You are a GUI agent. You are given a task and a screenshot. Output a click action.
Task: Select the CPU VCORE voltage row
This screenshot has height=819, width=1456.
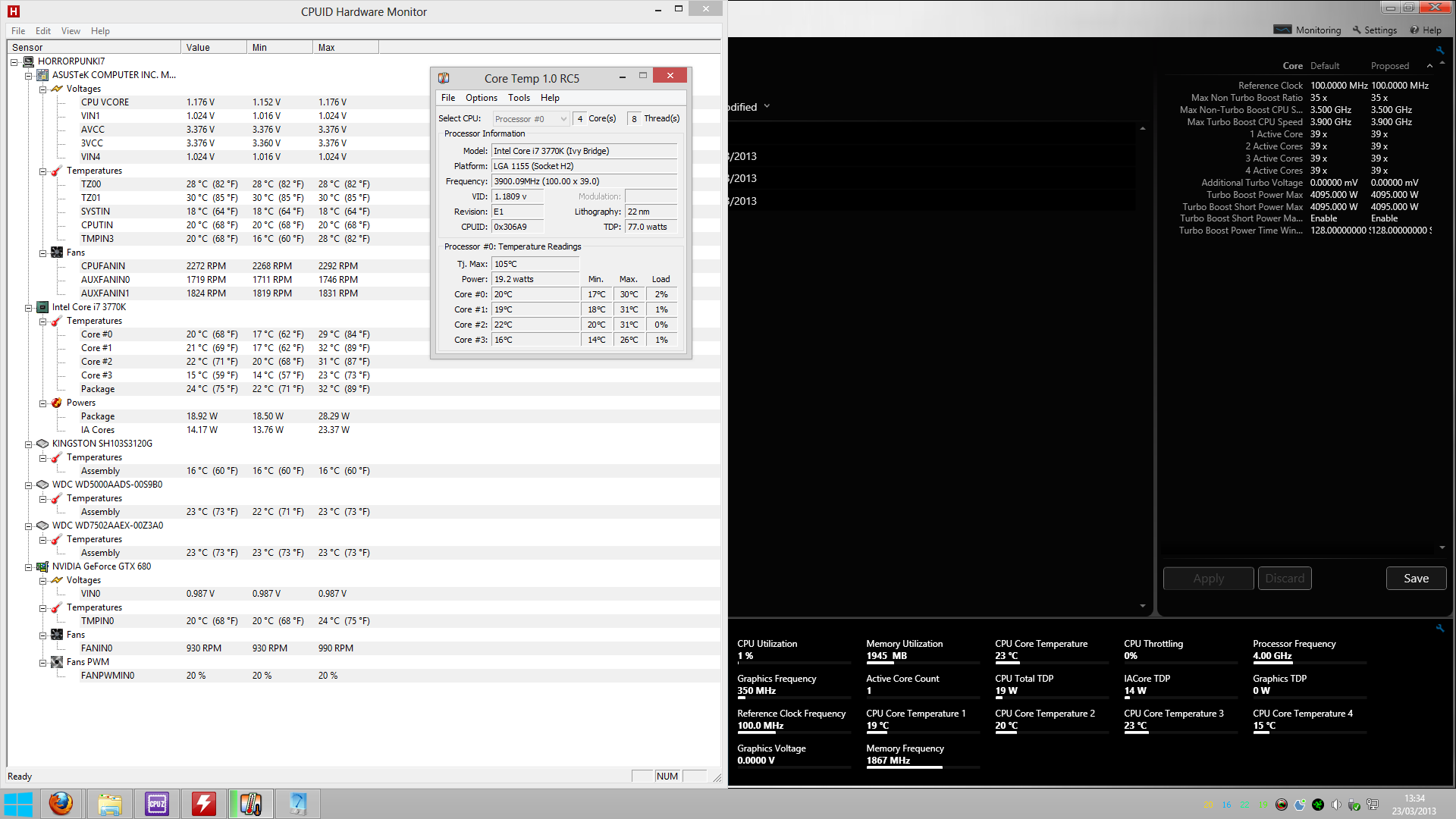(x=105, y=102)
